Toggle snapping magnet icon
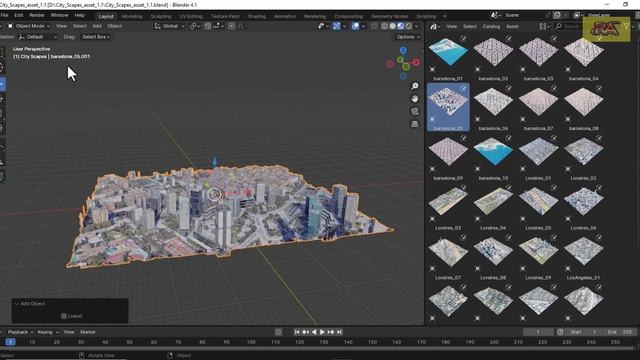Viewport: 640px width, 360px height. click(208, 26)
